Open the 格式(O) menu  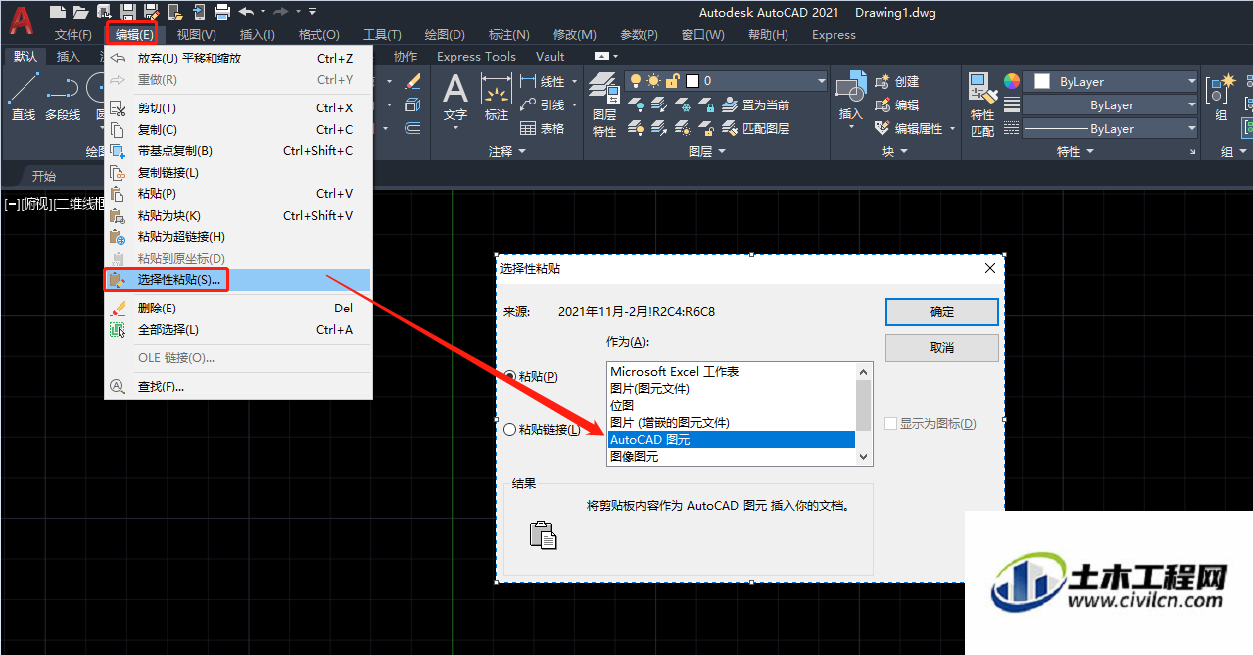pyautogui.click(x=319, y=35)
